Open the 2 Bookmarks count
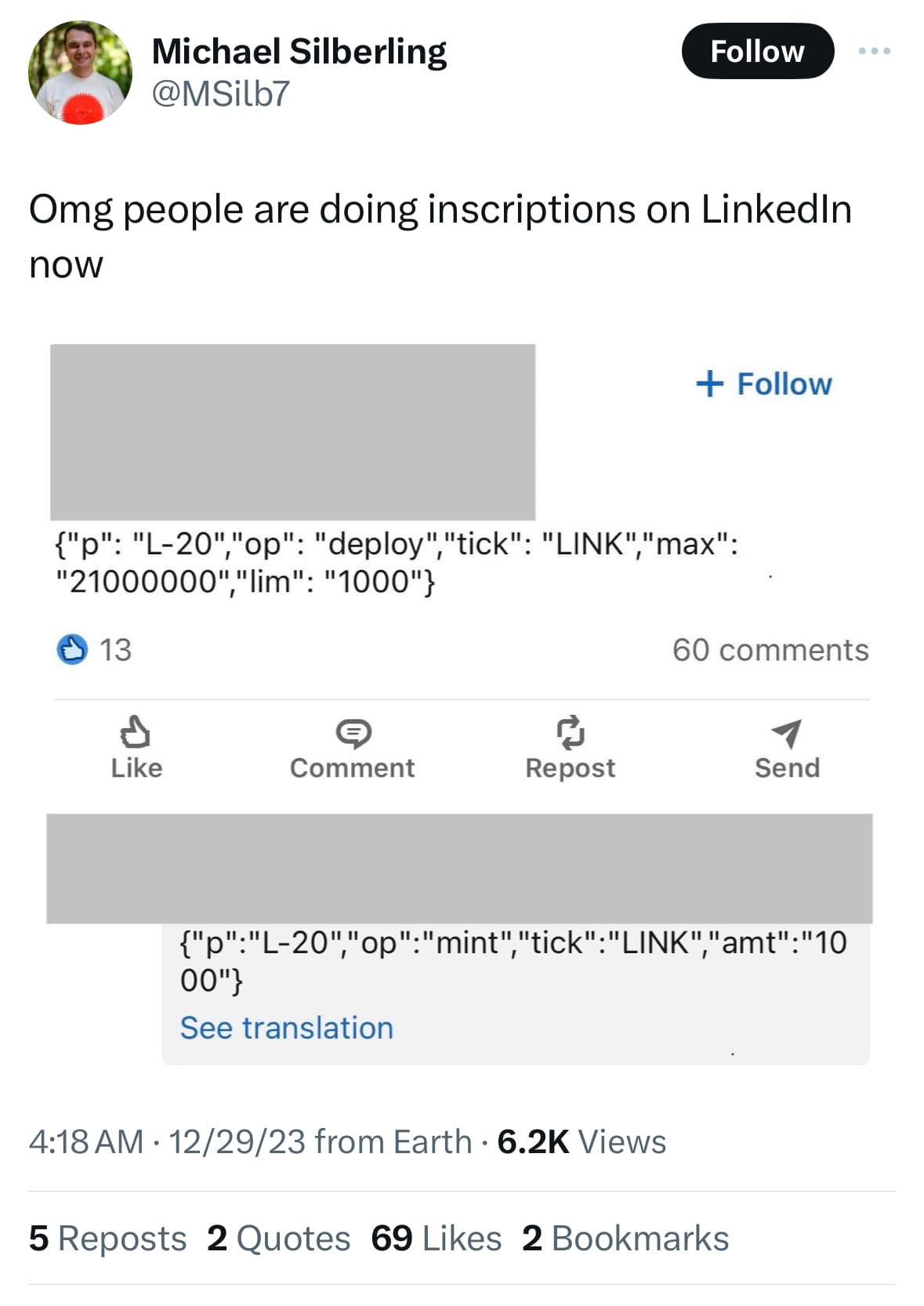This screenshot has width=924, height=1306. (625, 1239)
